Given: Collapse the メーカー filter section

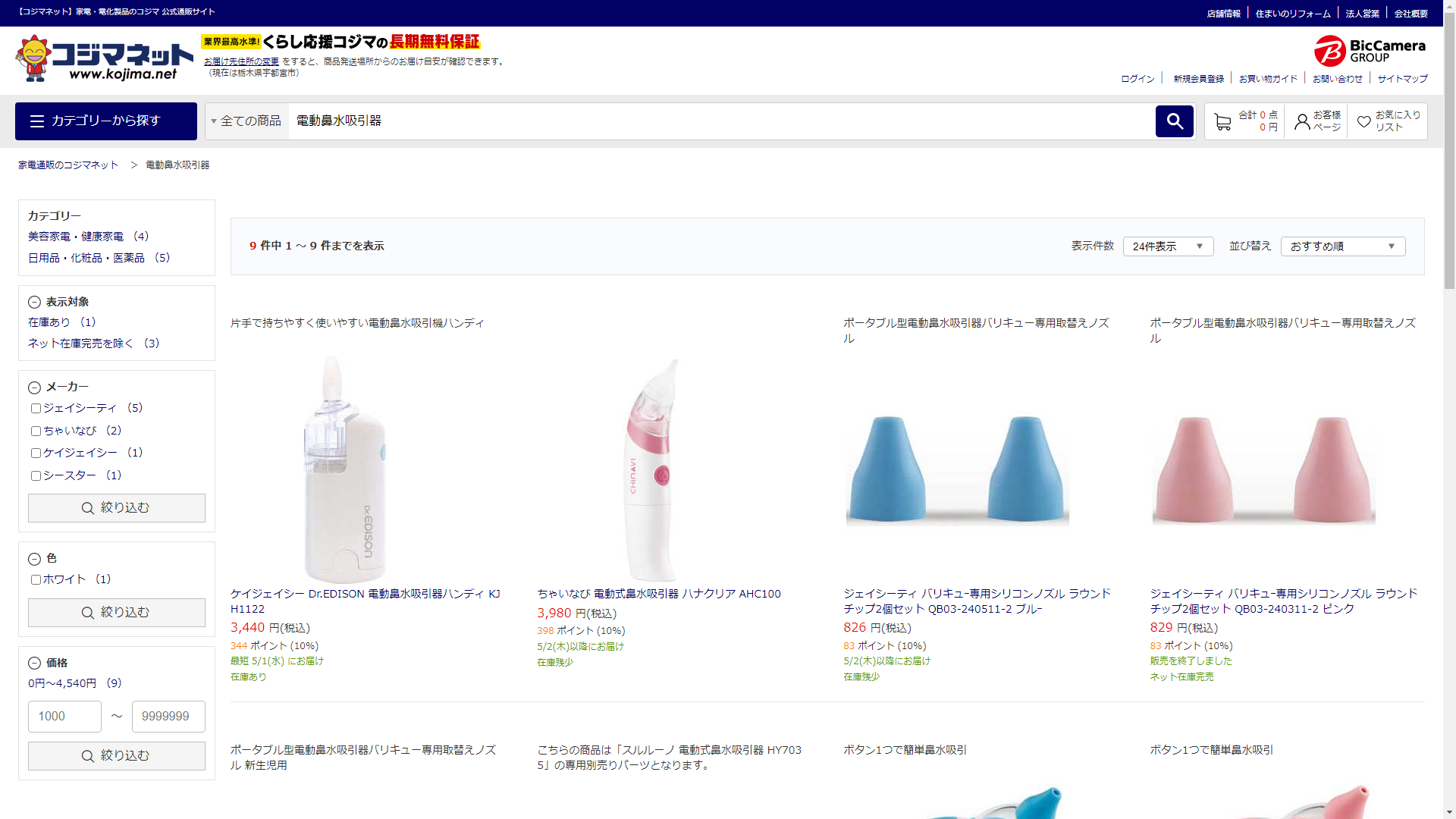Looking at the screenshot, I should 34,388.
